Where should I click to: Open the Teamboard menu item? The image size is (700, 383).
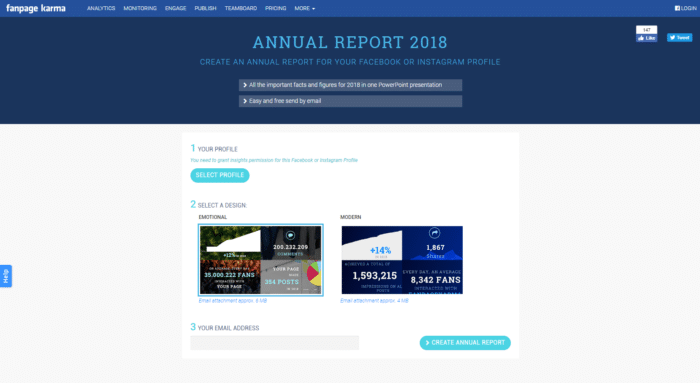(241, 8)
